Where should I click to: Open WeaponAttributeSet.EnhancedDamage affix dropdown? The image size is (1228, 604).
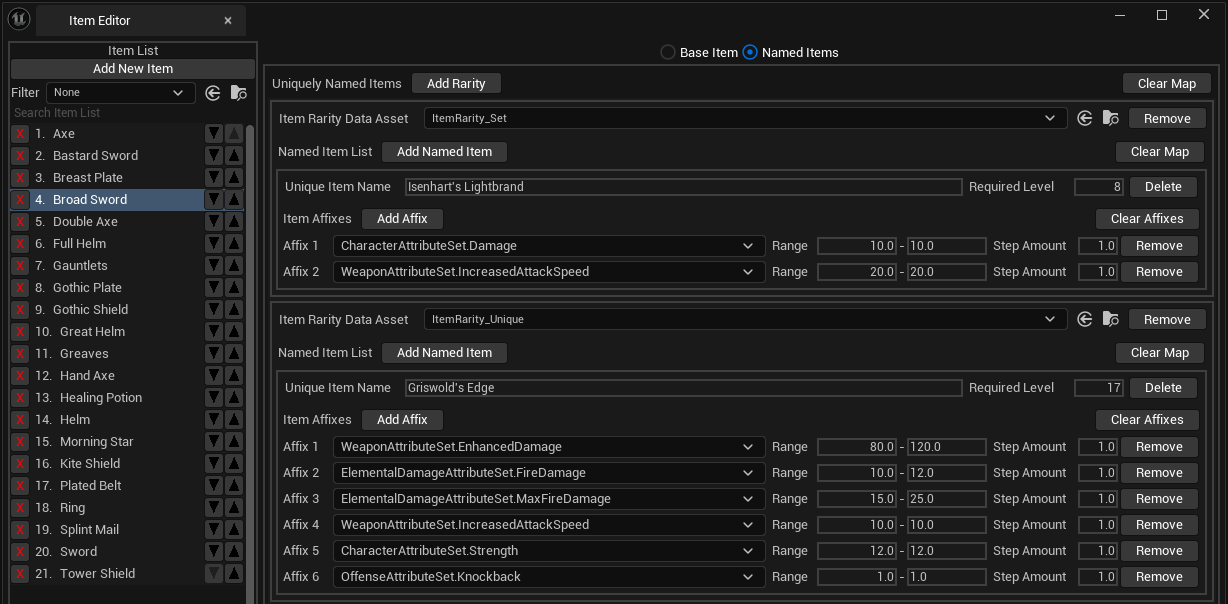[x=549, y=447]
